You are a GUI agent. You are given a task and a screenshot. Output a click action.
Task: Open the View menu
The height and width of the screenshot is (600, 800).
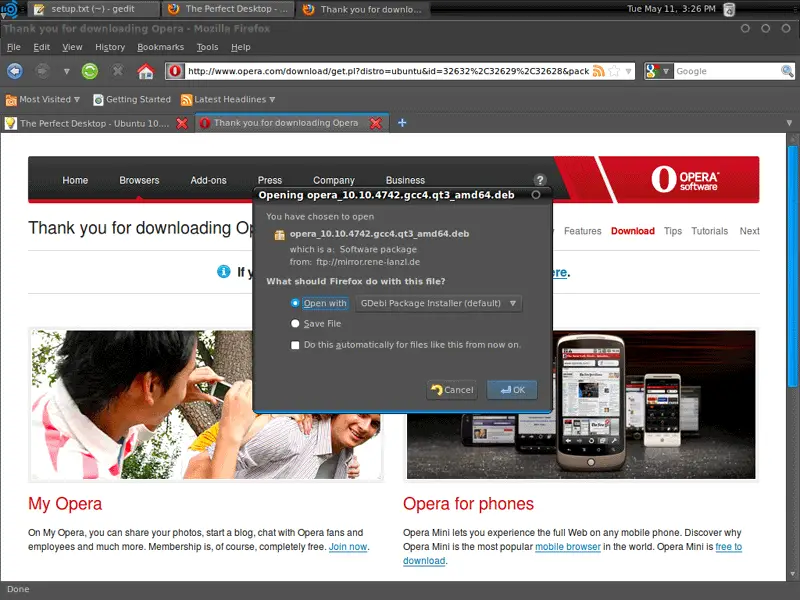[72, 47]
